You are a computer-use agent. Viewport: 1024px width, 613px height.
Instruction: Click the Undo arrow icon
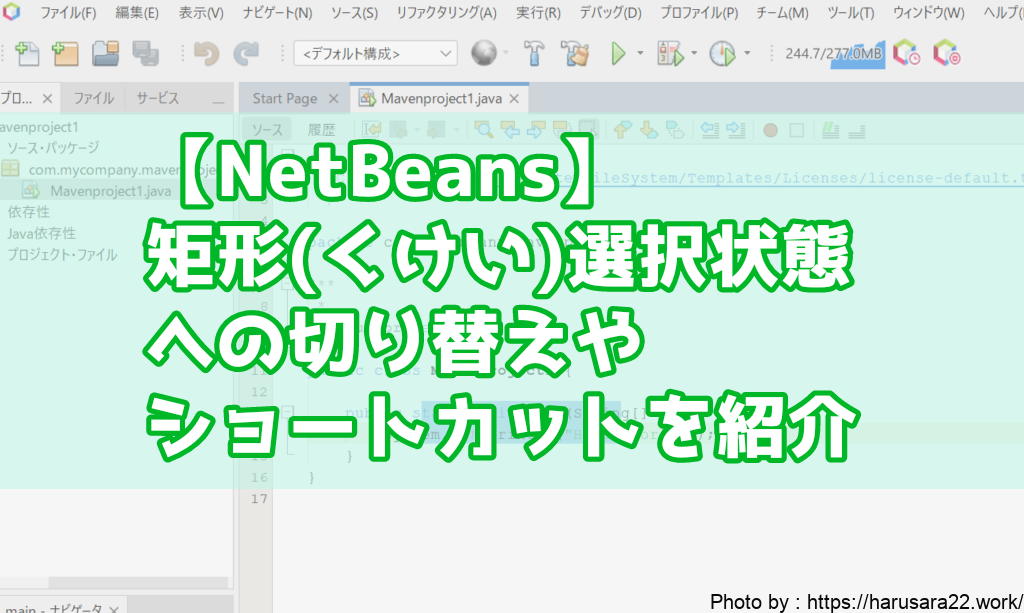(x=206, y=53)
